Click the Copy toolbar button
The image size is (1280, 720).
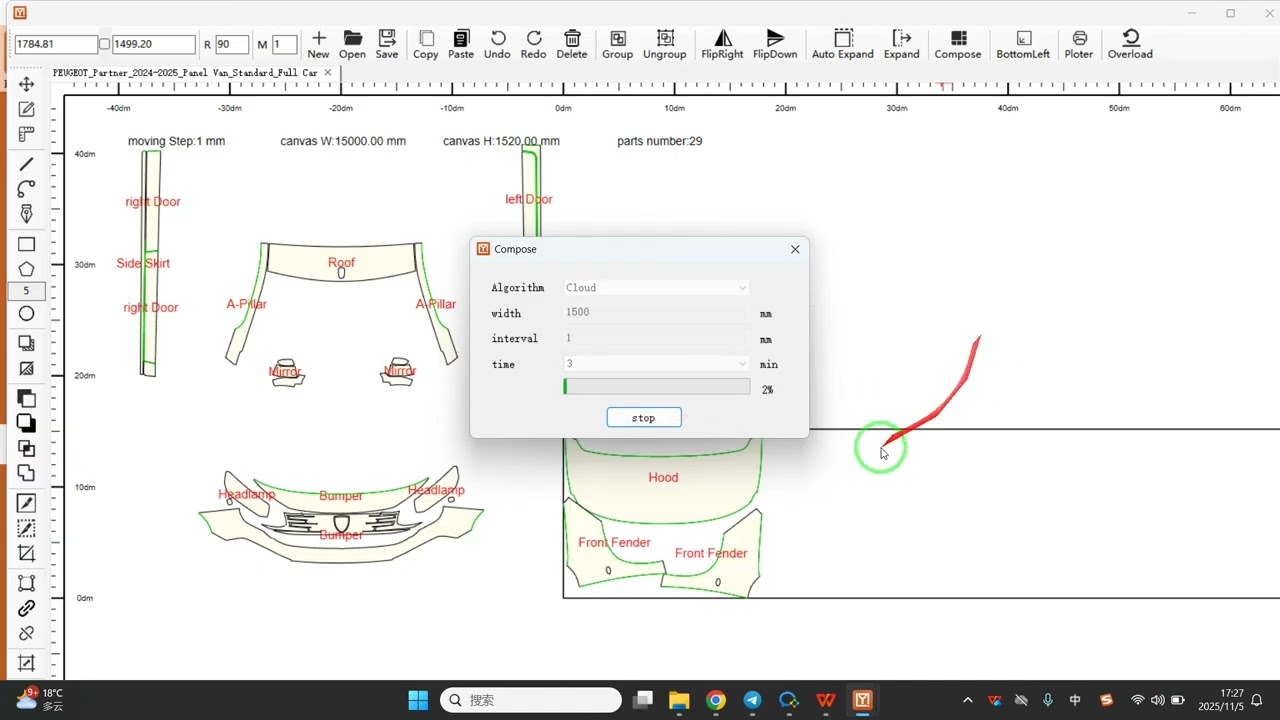click(x=426, y=45)
